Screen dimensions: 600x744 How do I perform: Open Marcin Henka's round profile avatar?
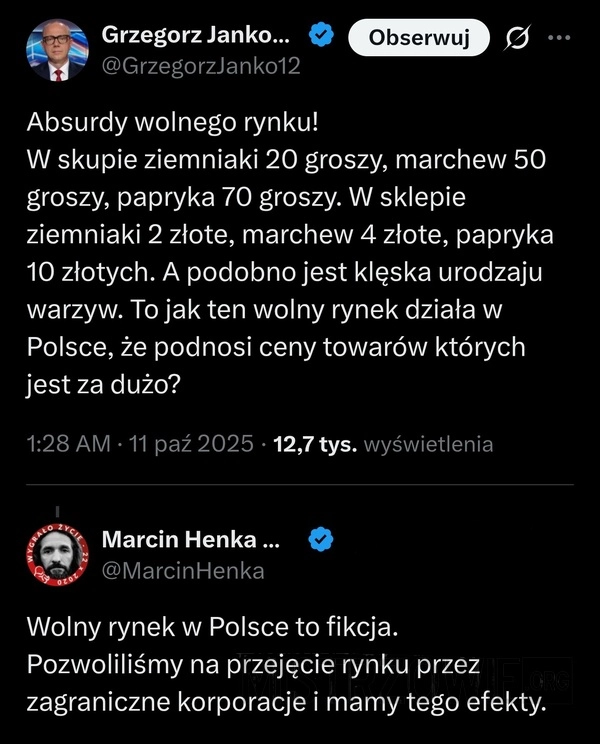coord(58,555)
